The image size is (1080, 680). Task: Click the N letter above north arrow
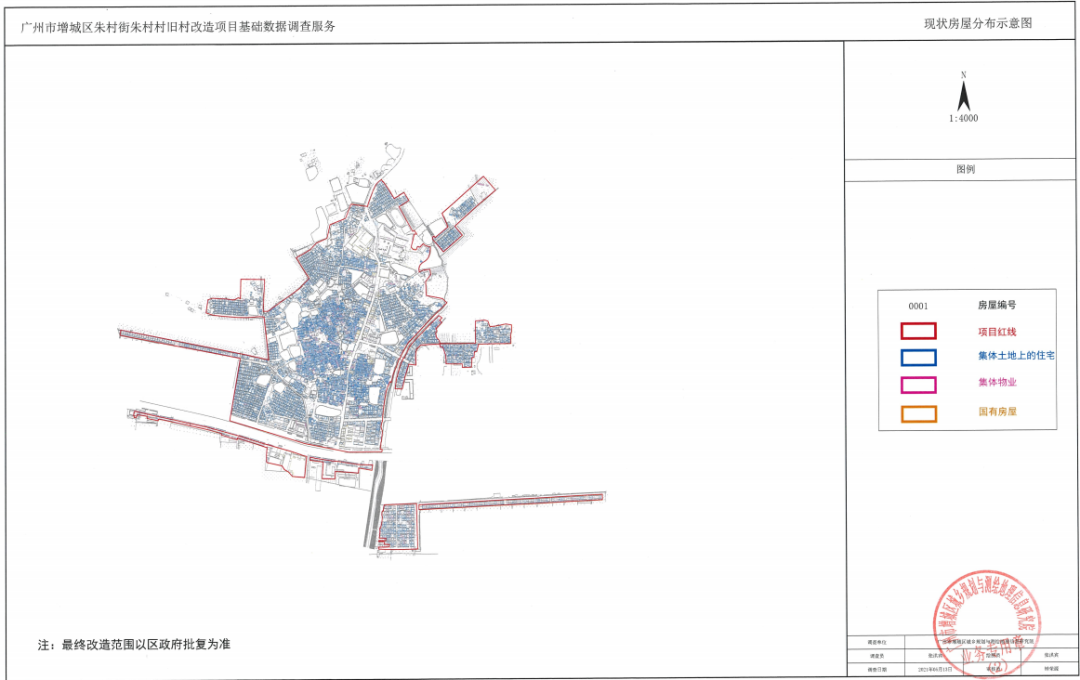tap(964, 74)
